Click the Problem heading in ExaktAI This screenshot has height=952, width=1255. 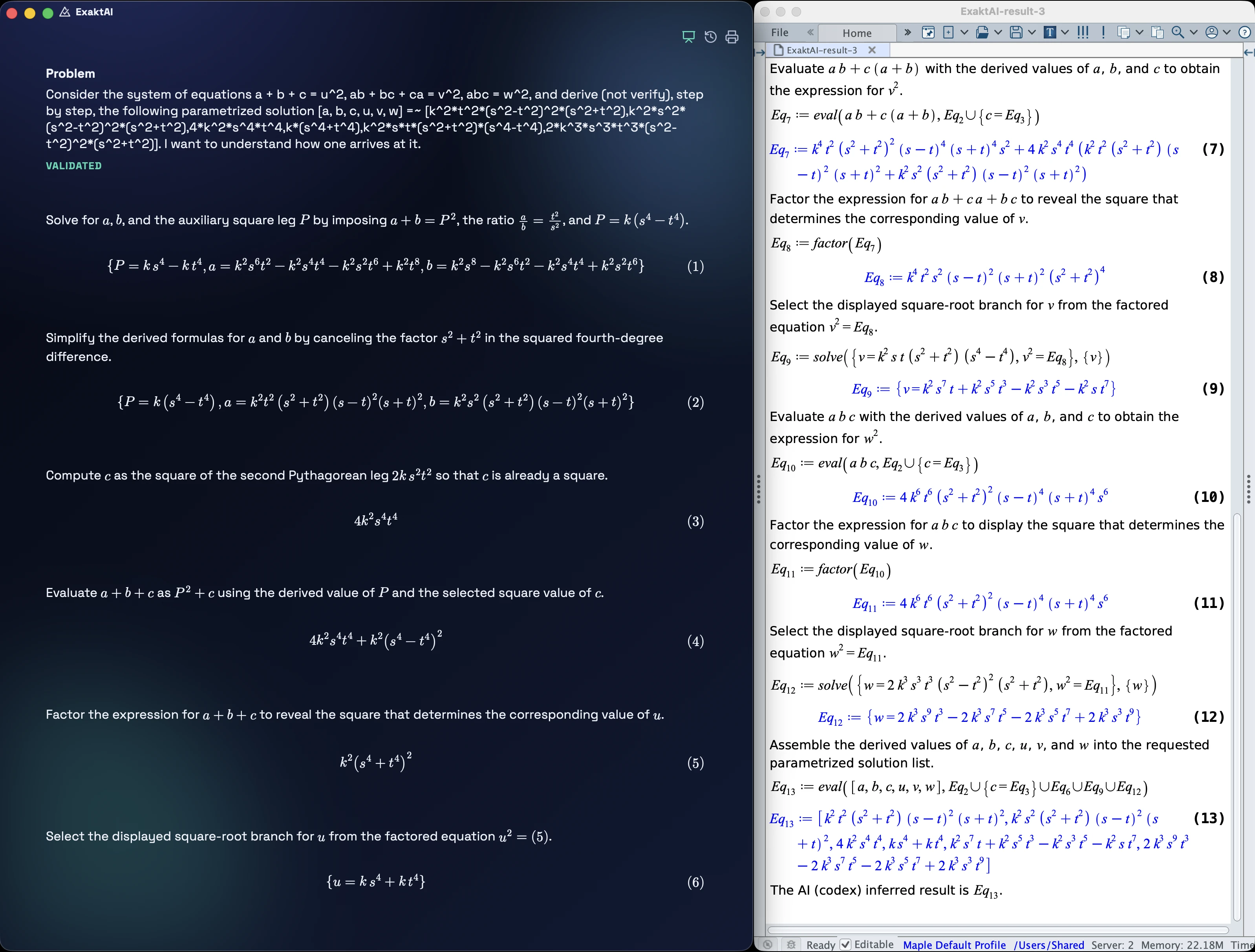70,73
